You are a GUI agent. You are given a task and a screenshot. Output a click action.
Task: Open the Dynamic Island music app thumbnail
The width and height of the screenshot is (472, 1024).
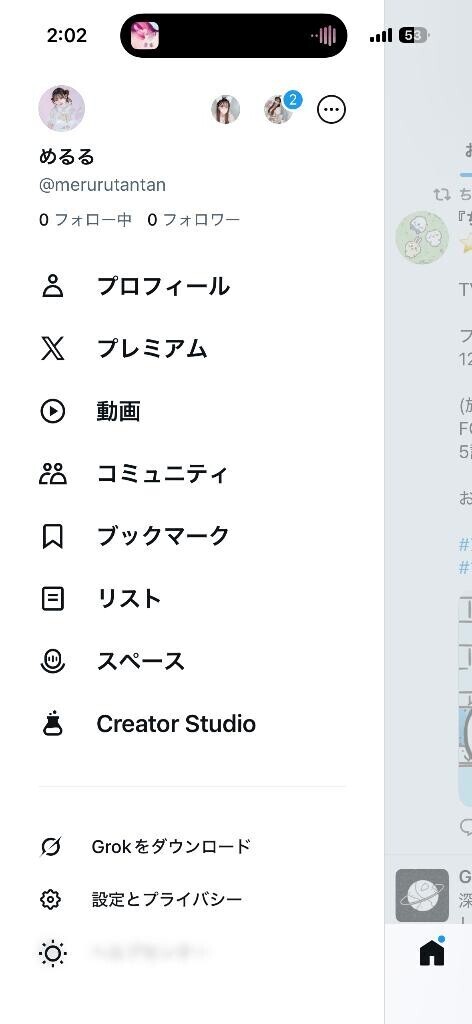coord(145,35)
